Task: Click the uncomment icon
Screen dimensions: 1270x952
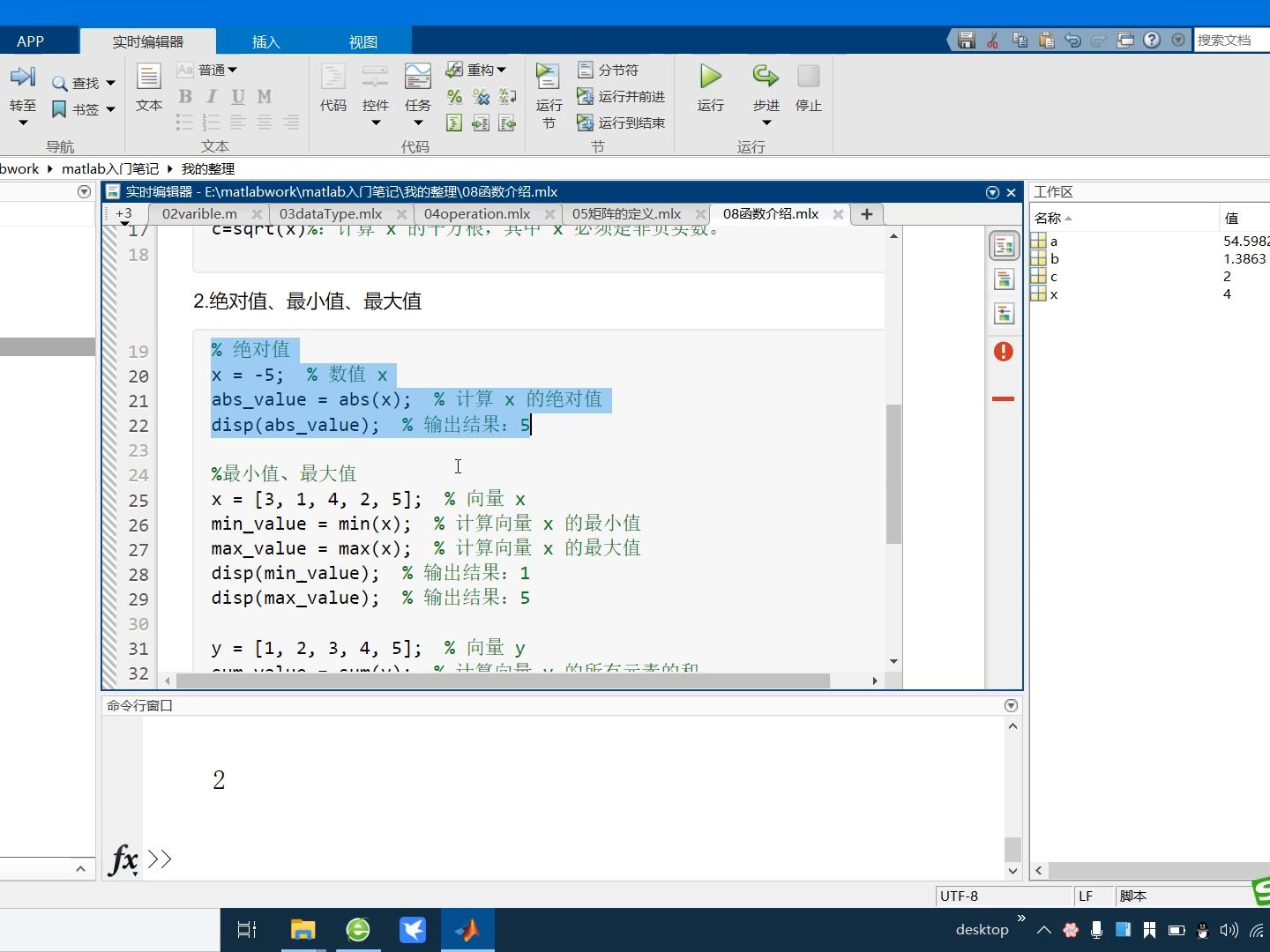Action: [481, 97]
